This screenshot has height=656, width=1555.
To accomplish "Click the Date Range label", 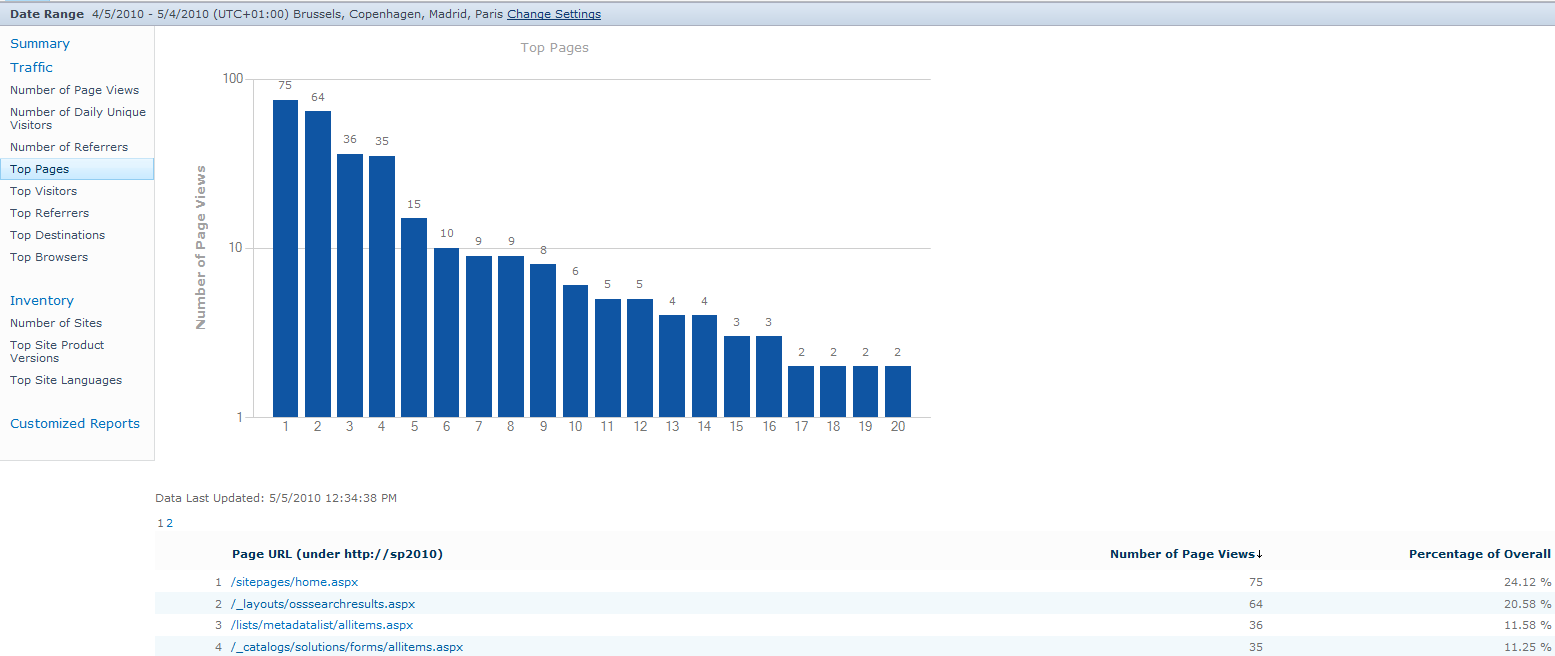I will [47, 14].
